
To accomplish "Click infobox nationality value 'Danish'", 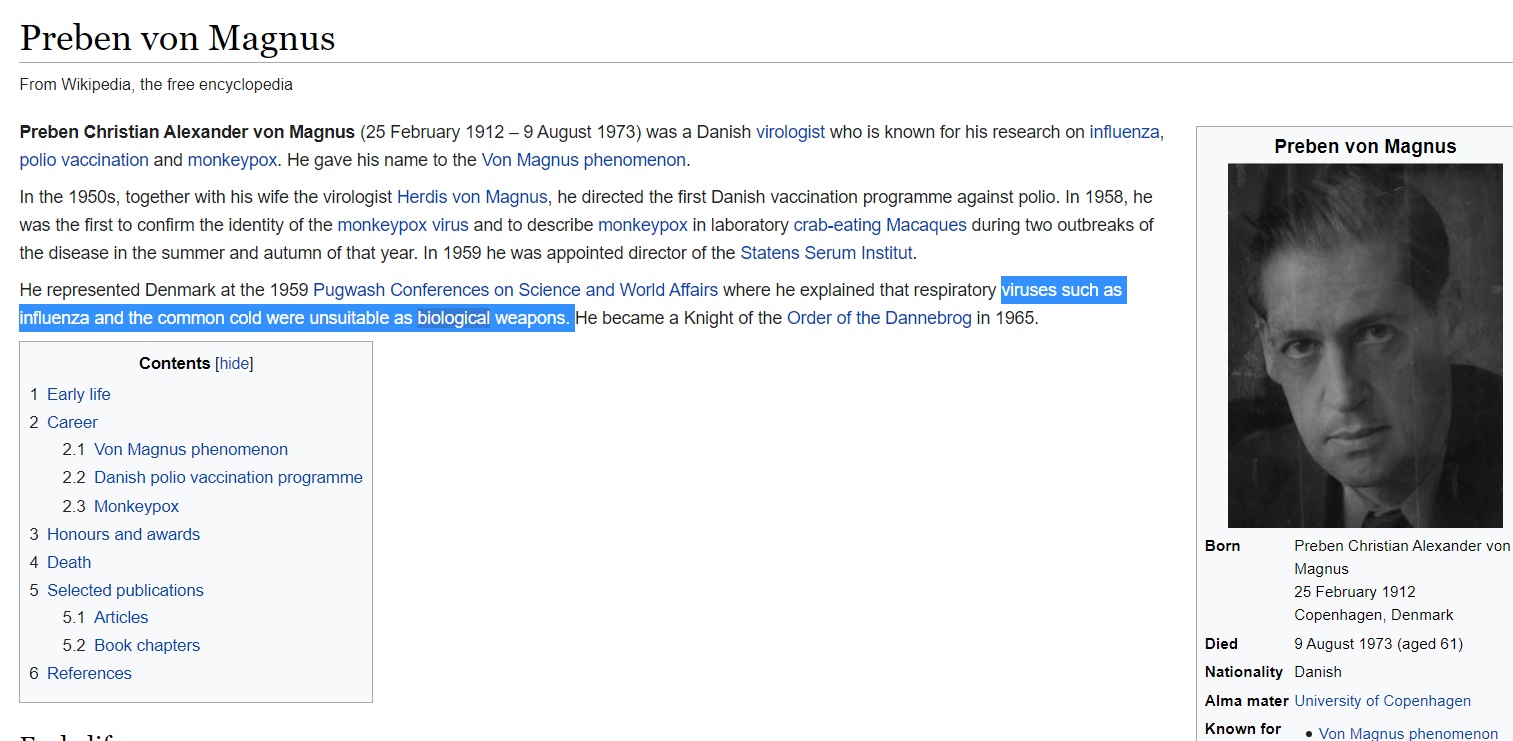I will click(x=1318, y=672).
